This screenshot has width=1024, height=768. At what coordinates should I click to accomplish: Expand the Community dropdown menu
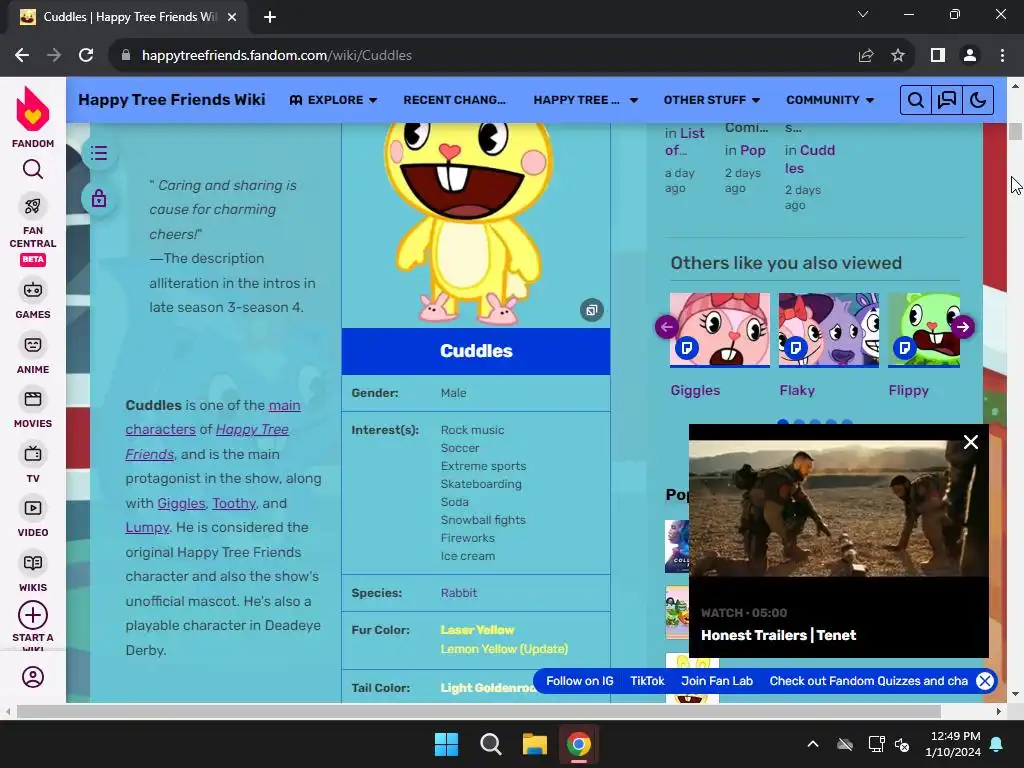click(830, 100)
